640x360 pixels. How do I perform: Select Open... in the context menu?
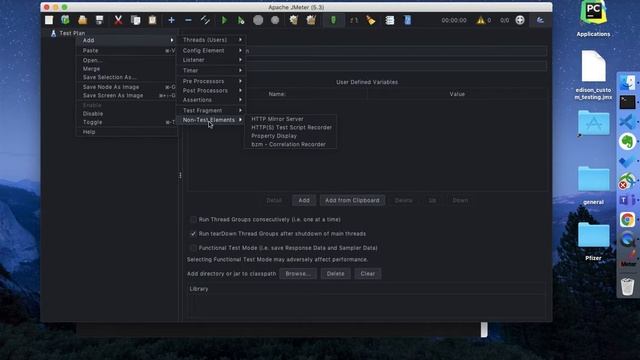127,60
